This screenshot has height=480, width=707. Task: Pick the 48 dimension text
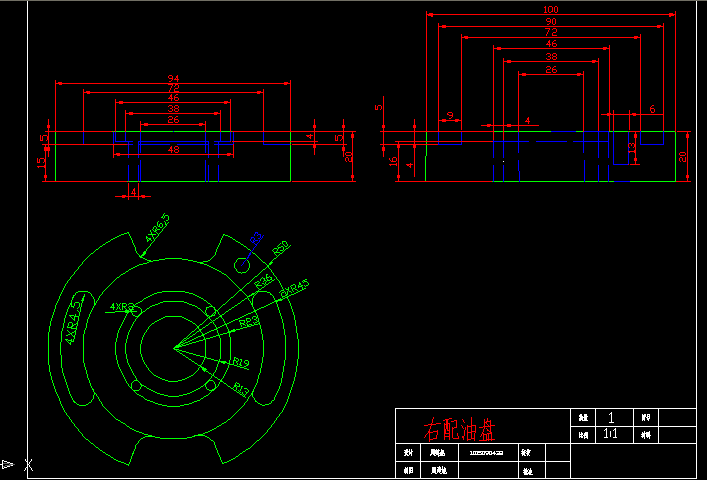coord(173,150)
